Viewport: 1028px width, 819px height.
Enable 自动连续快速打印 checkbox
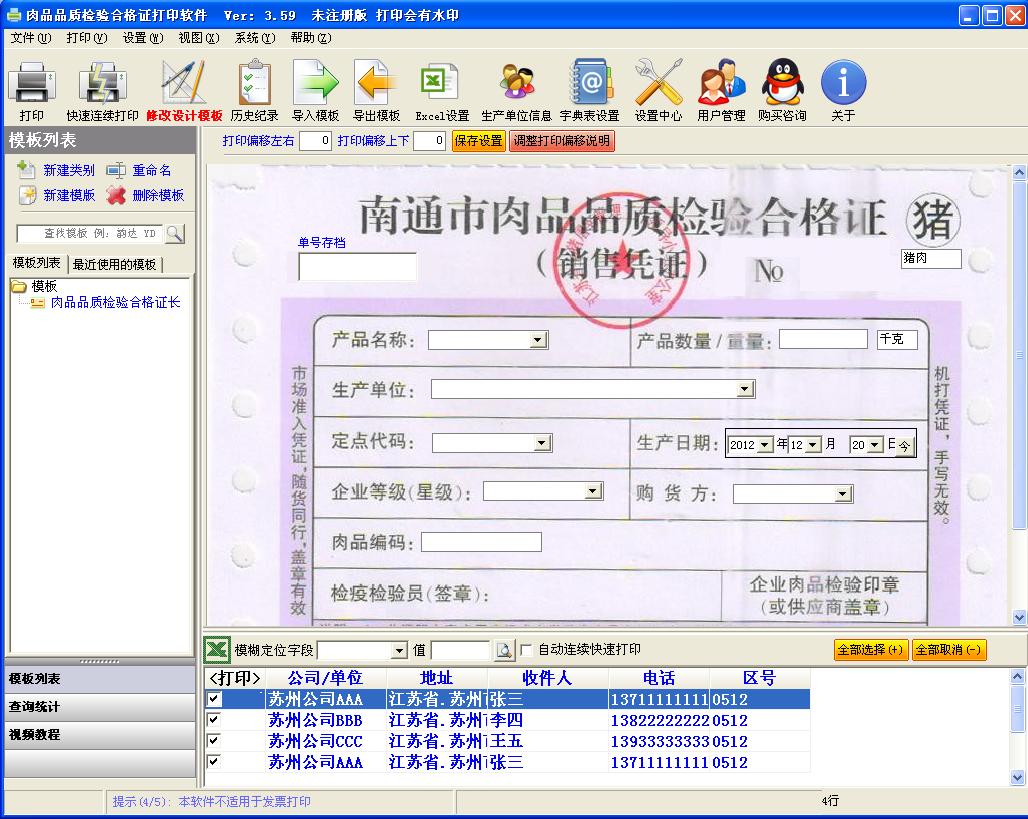click(x=527, y=650)
